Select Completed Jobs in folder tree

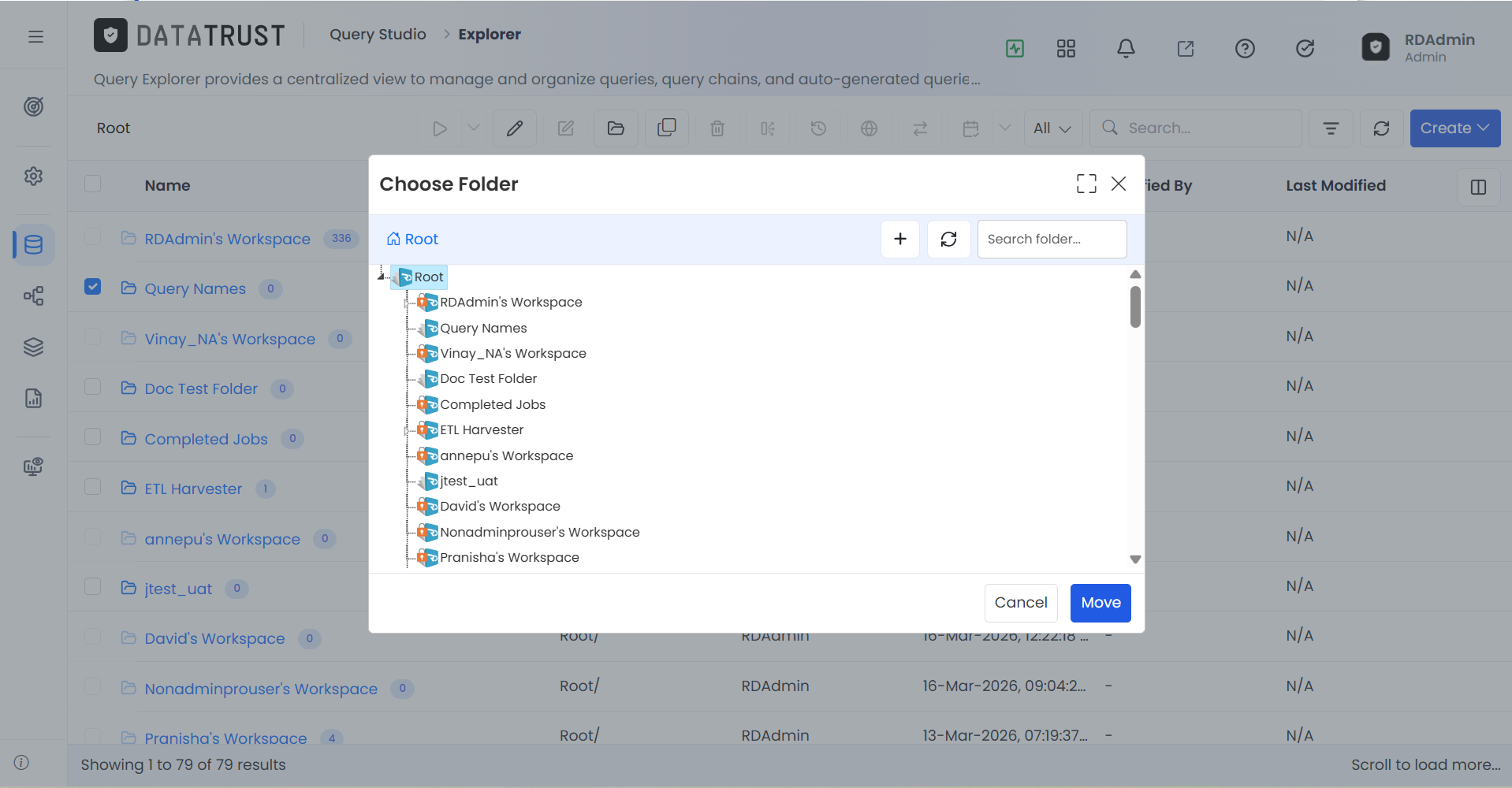[492, 404]
